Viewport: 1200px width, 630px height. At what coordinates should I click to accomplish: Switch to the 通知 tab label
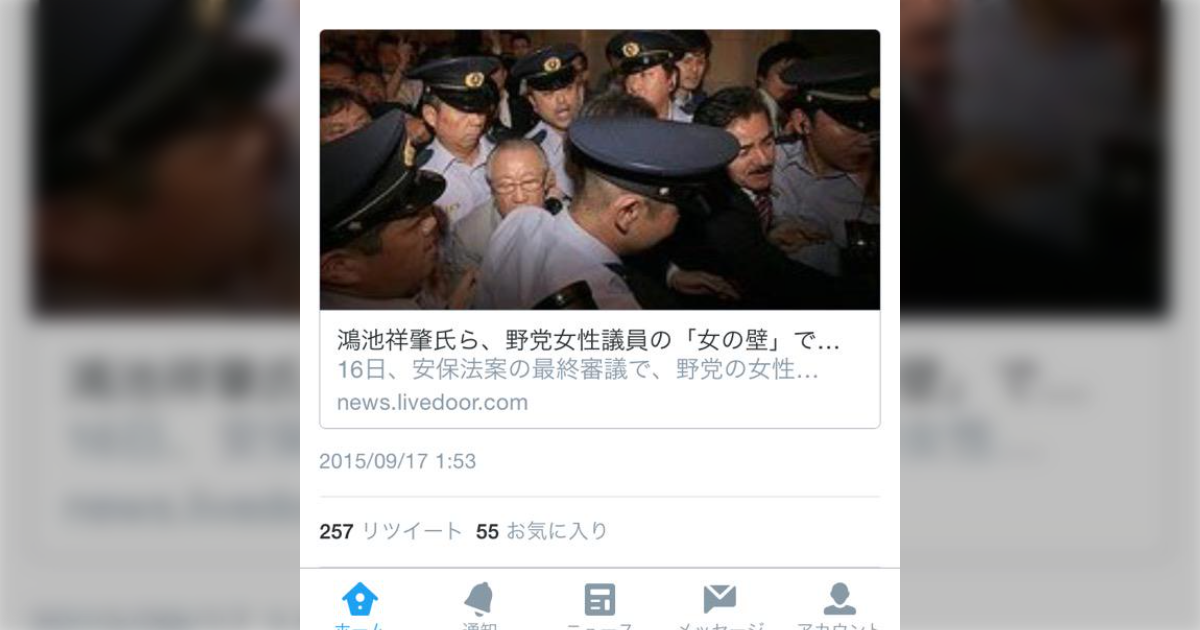479,625
